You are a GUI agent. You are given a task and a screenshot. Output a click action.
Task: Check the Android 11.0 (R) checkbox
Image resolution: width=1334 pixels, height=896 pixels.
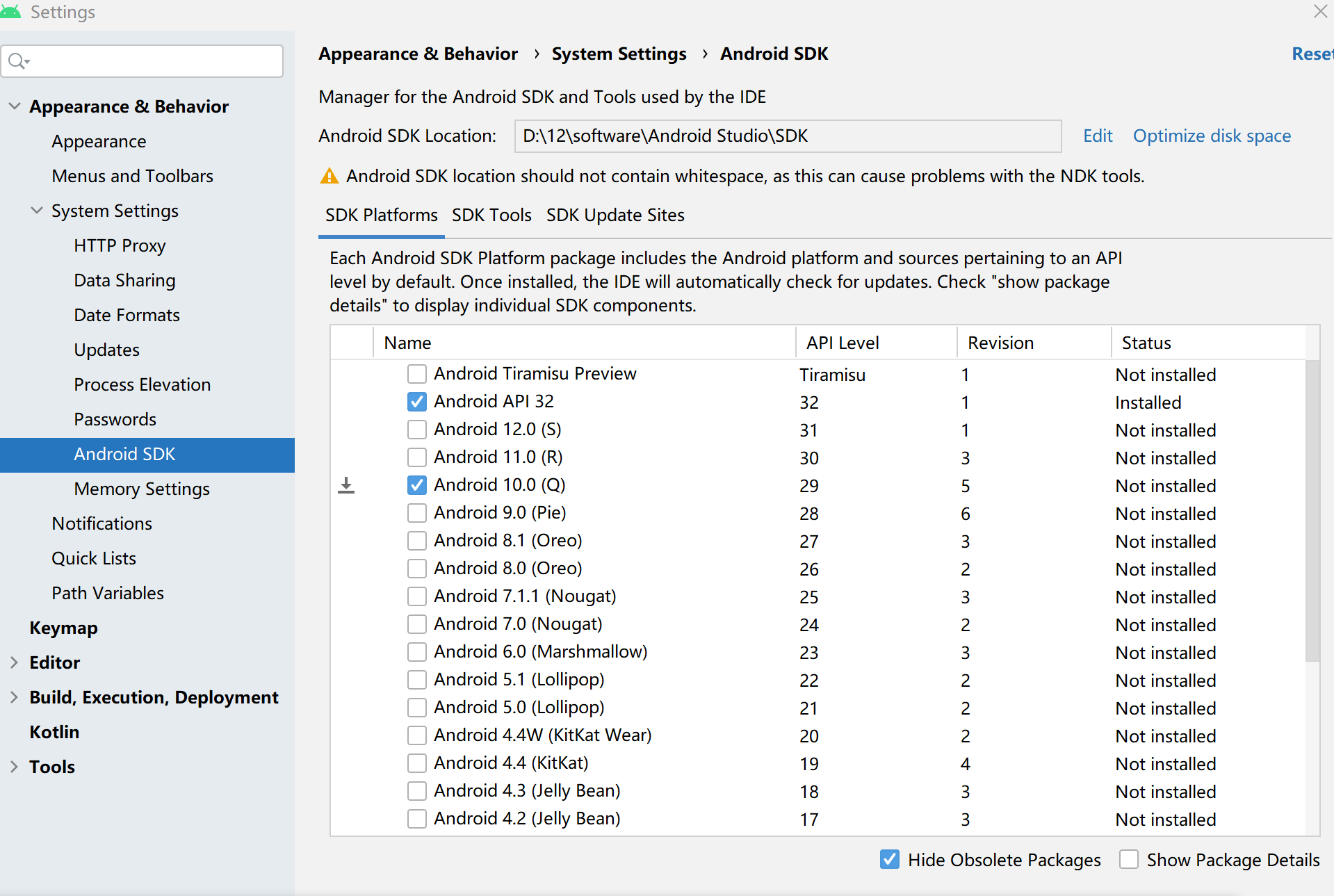pos(417,457)
